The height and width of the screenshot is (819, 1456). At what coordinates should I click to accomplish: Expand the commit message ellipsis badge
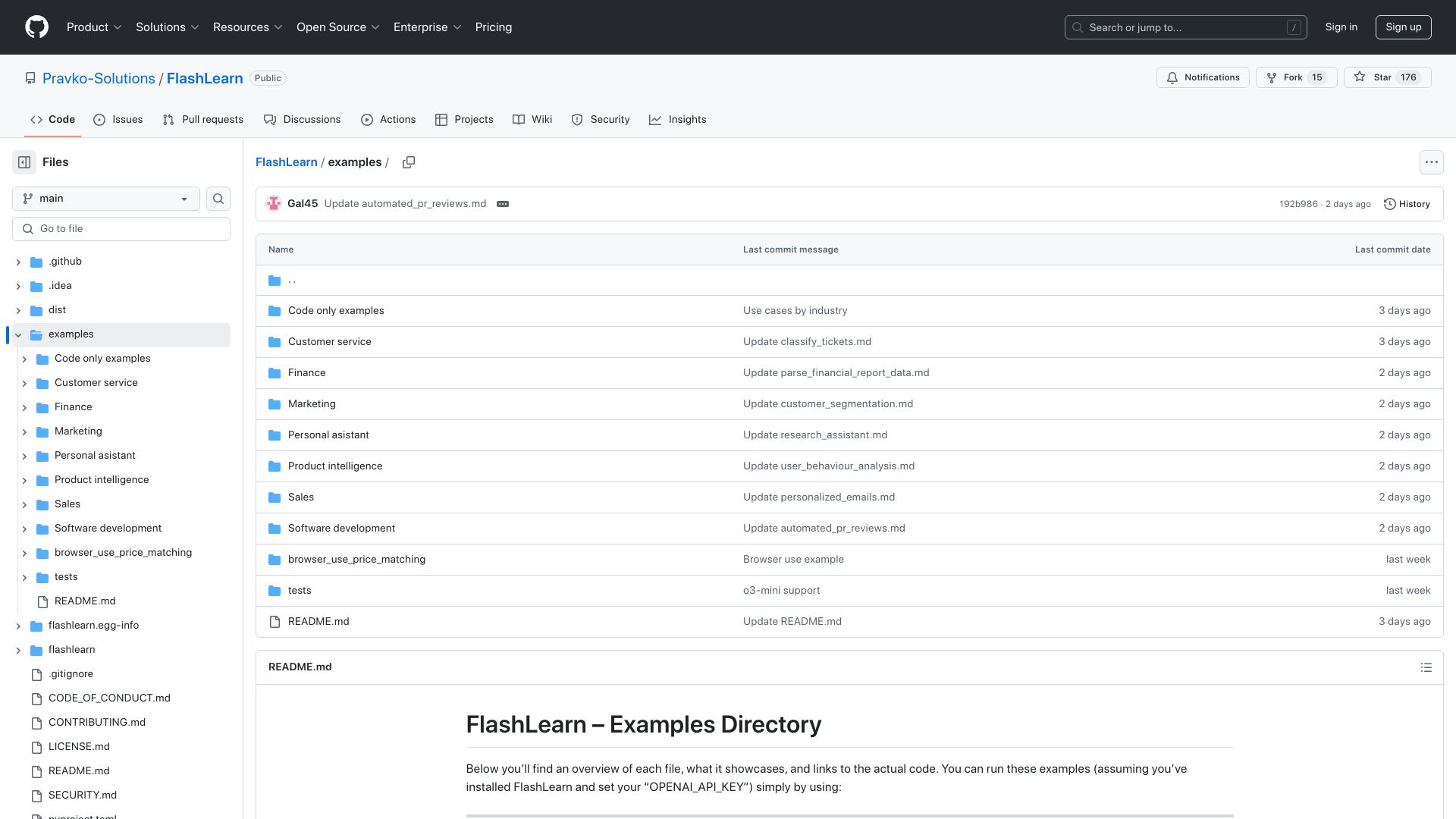pos(503,204)
